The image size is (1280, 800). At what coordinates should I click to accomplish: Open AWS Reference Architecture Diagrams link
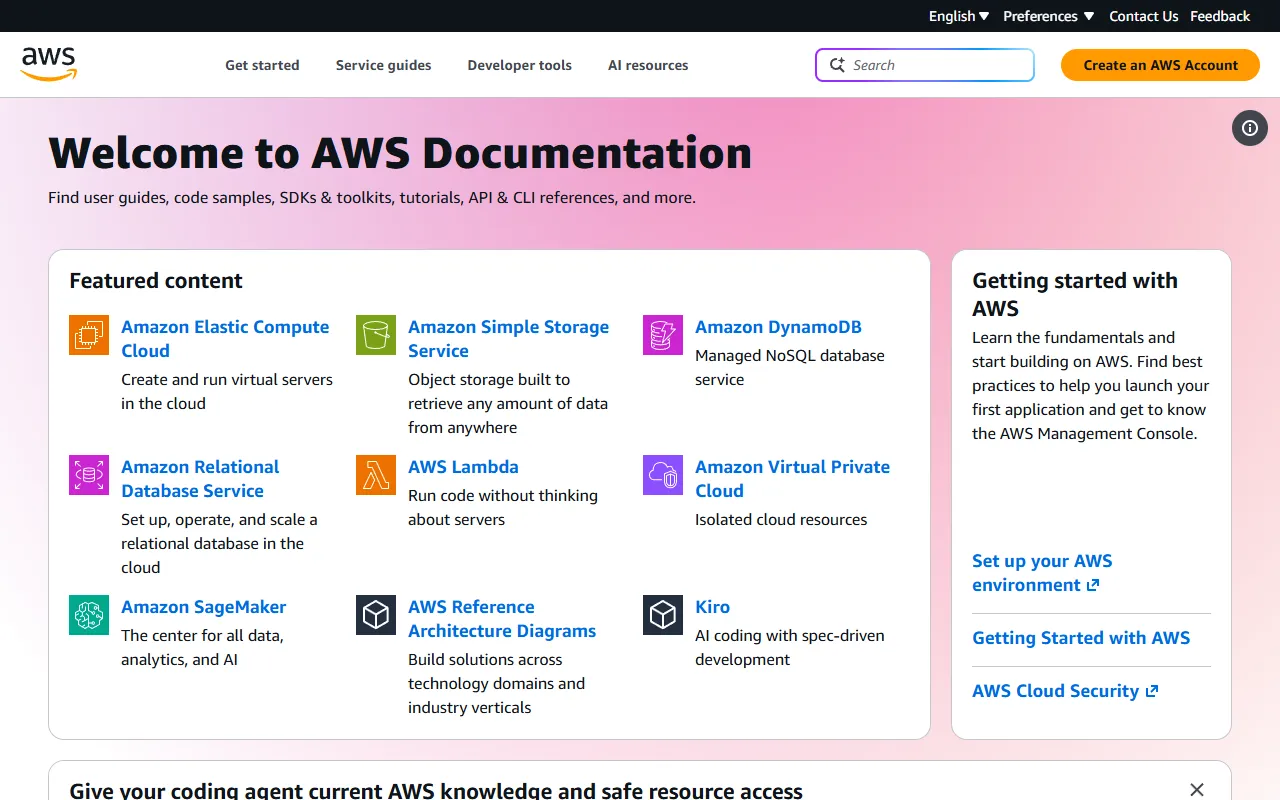tap(502, 619)
